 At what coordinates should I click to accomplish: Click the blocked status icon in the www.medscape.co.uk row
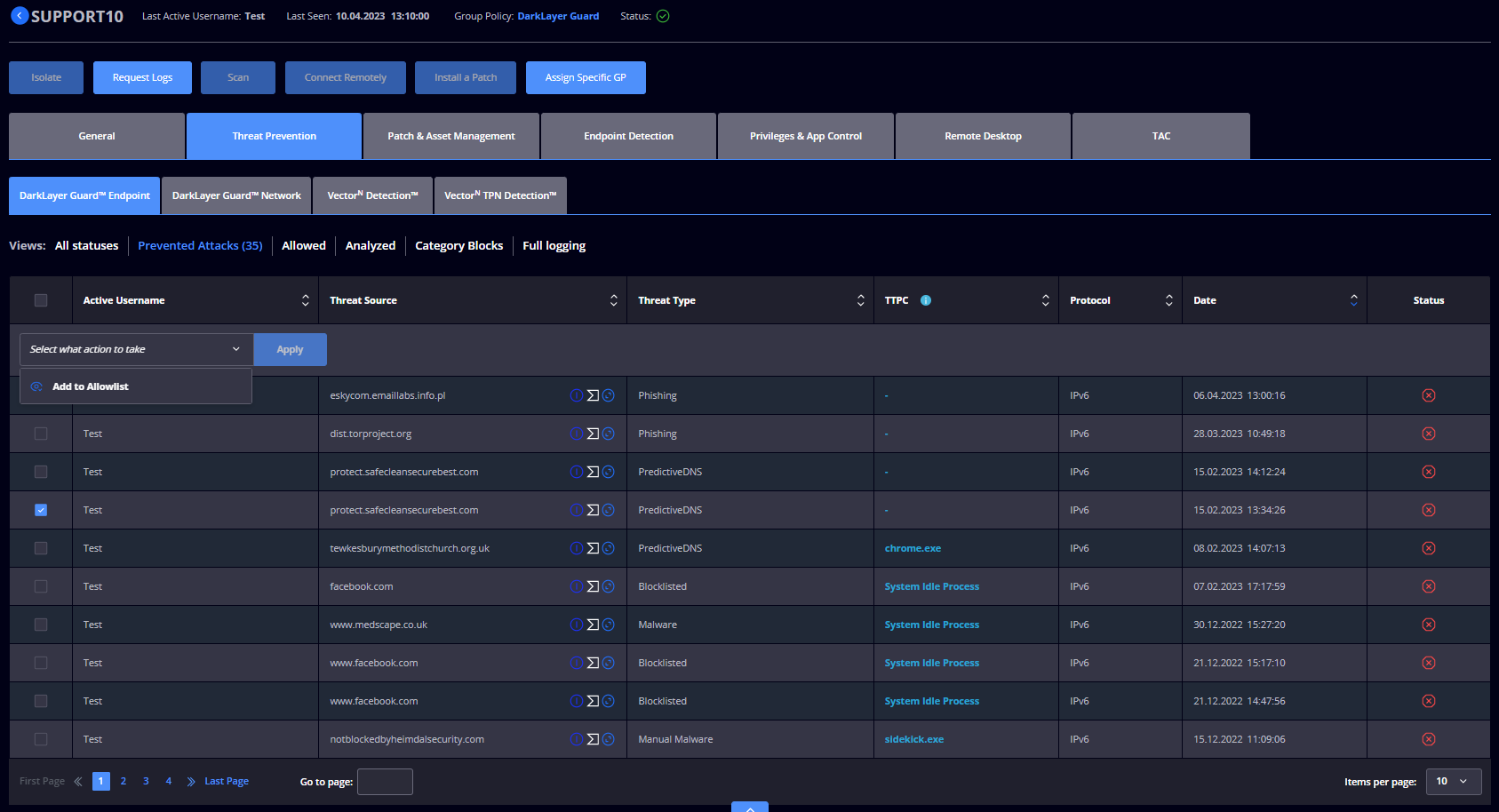1429,625
